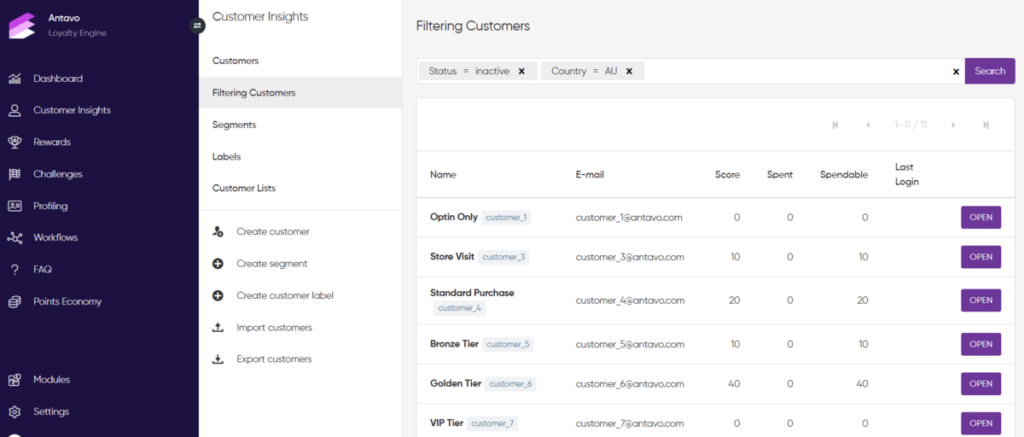Click the customer_5@antavo.com email
The height and width of the screenshot is (437, 1024).
630,344
